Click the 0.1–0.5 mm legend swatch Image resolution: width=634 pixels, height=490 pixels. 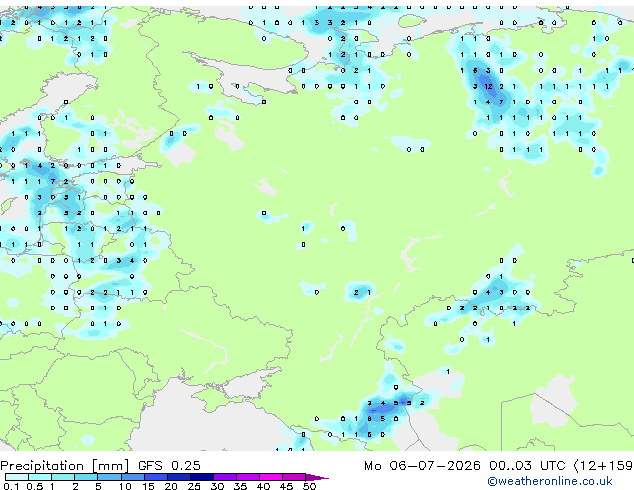17,477
